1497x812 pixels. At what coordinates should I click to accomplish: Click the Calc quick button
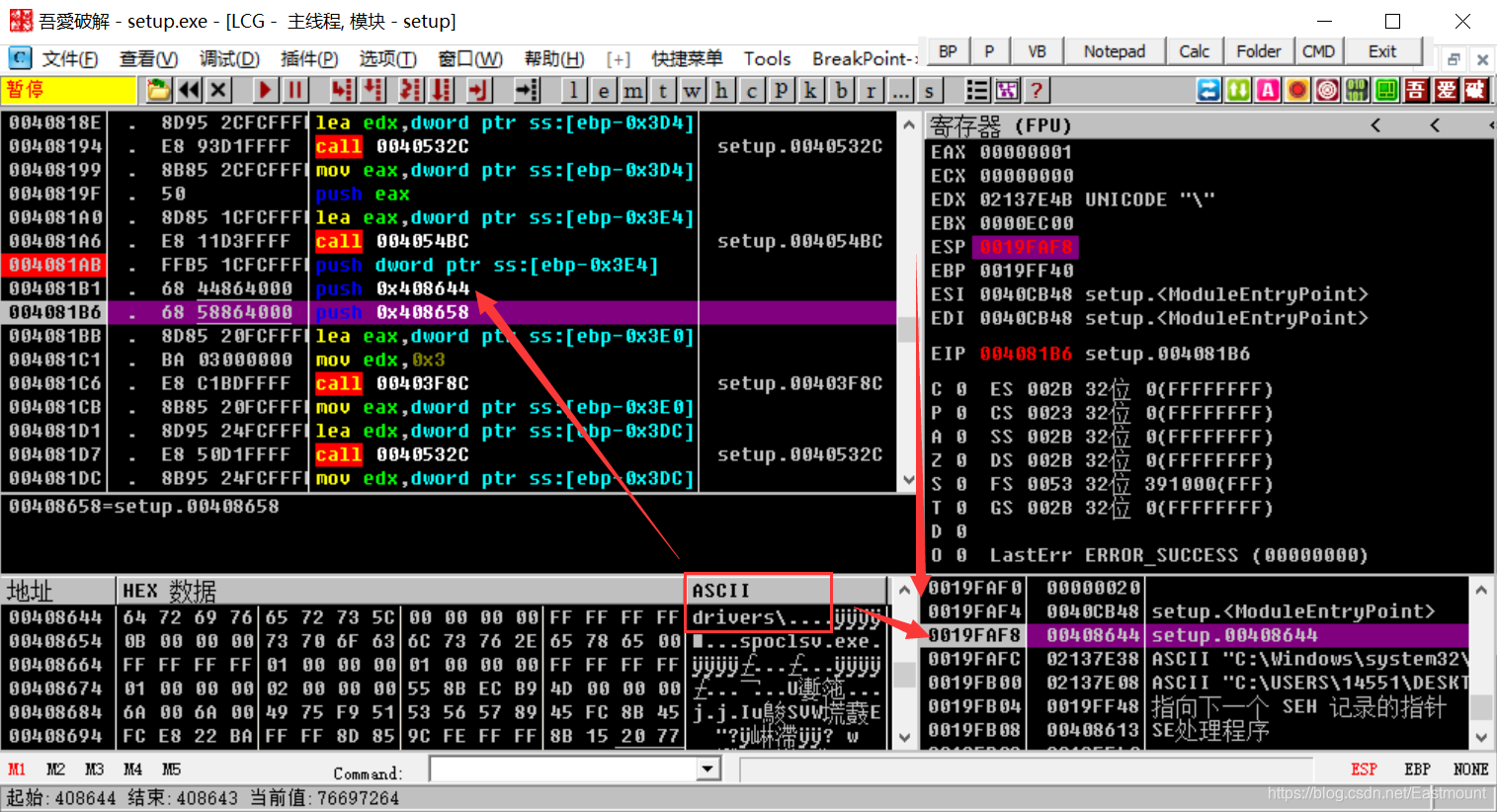1194,51
